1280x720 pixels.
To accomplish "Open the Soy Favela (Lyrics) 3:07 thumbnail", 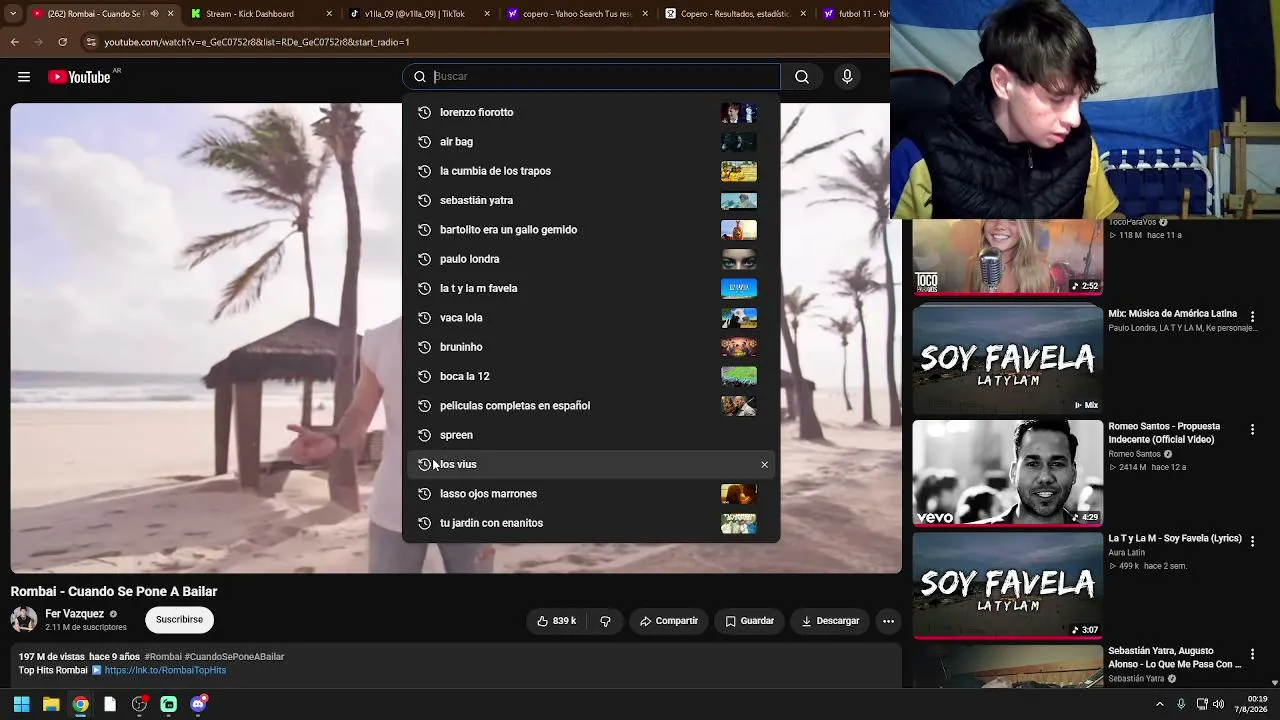I will click(x=1007, y=585).
